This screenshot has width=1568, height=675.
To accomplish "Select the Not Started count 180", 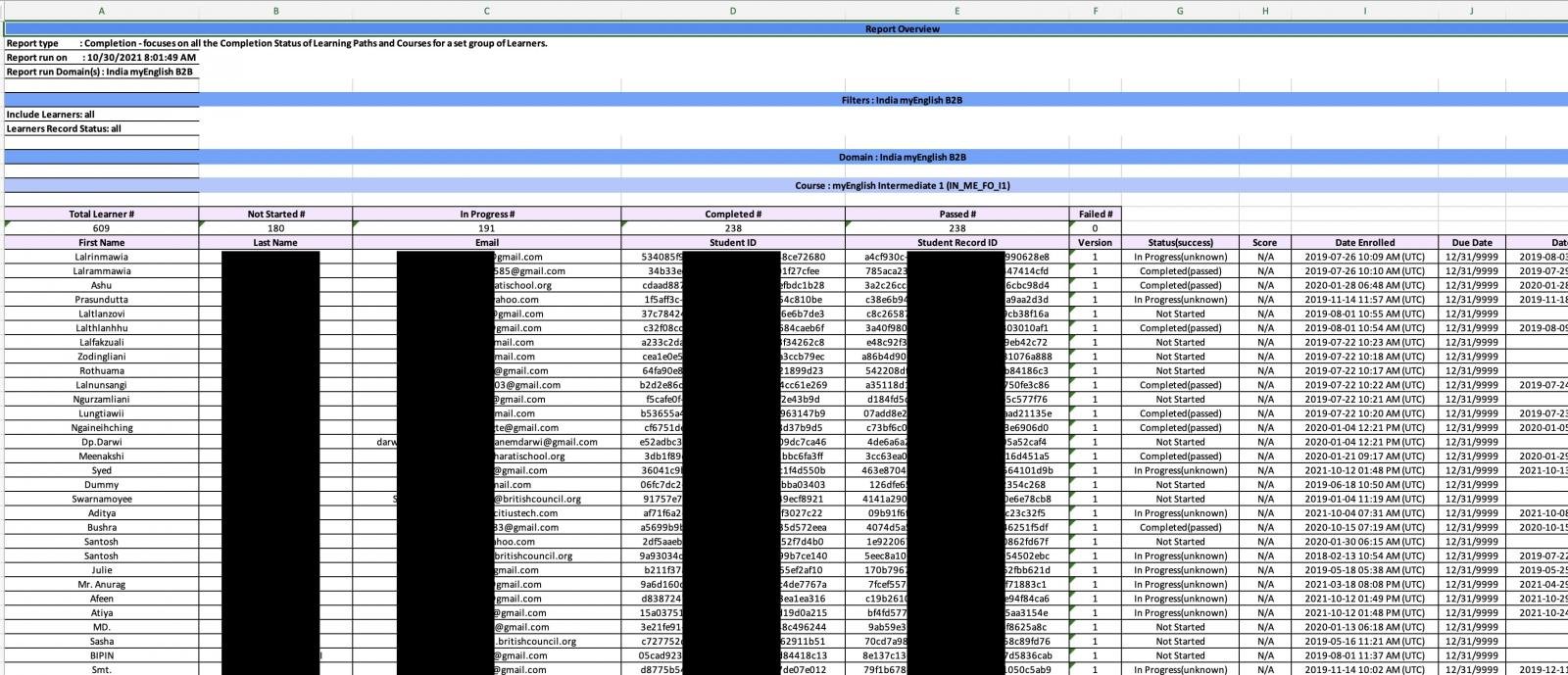I will coord(275,228).
